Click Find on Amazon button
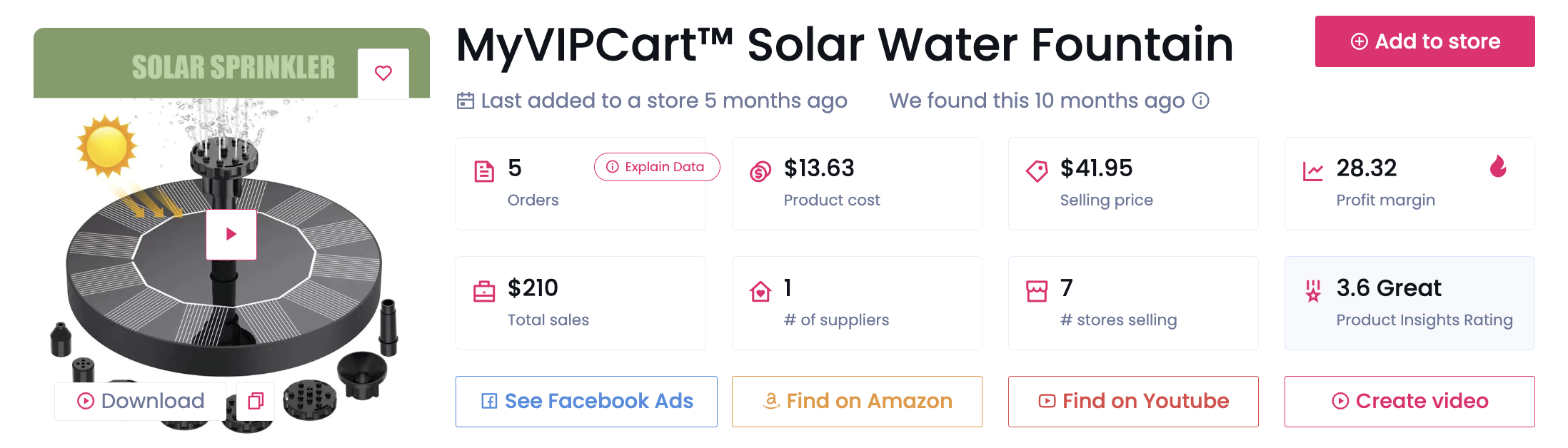Viewport: 1568px width, 448px height. 857,402
